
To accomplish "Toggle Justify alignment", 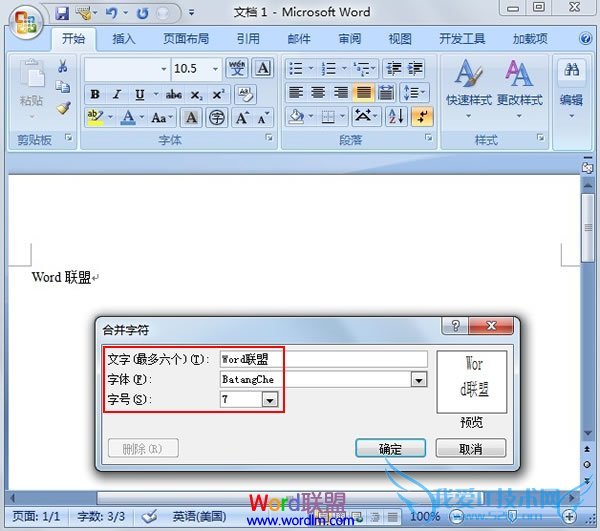I will coord(363,92).
